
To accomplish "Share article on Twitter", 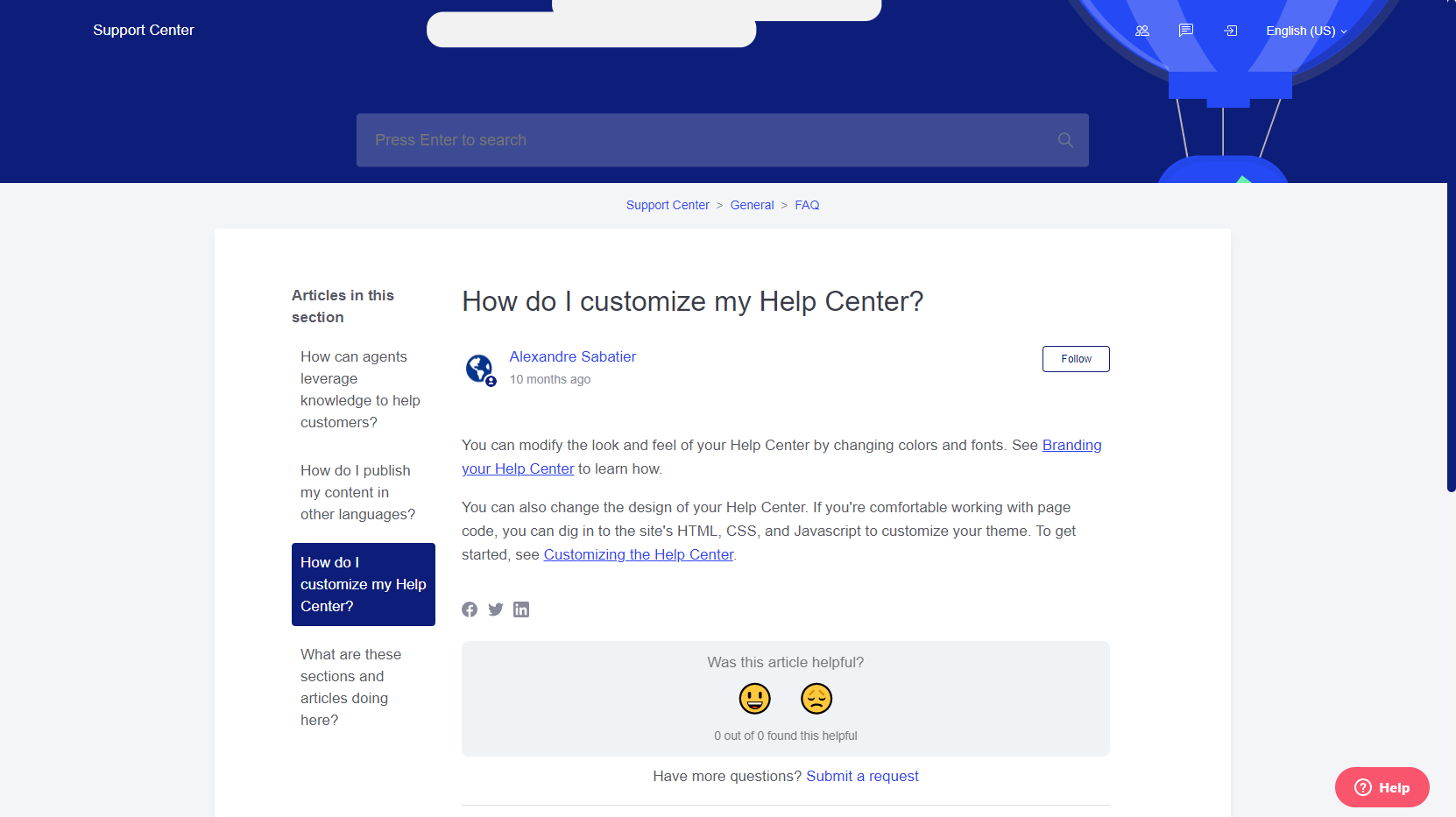I will (x=496, y=609).
